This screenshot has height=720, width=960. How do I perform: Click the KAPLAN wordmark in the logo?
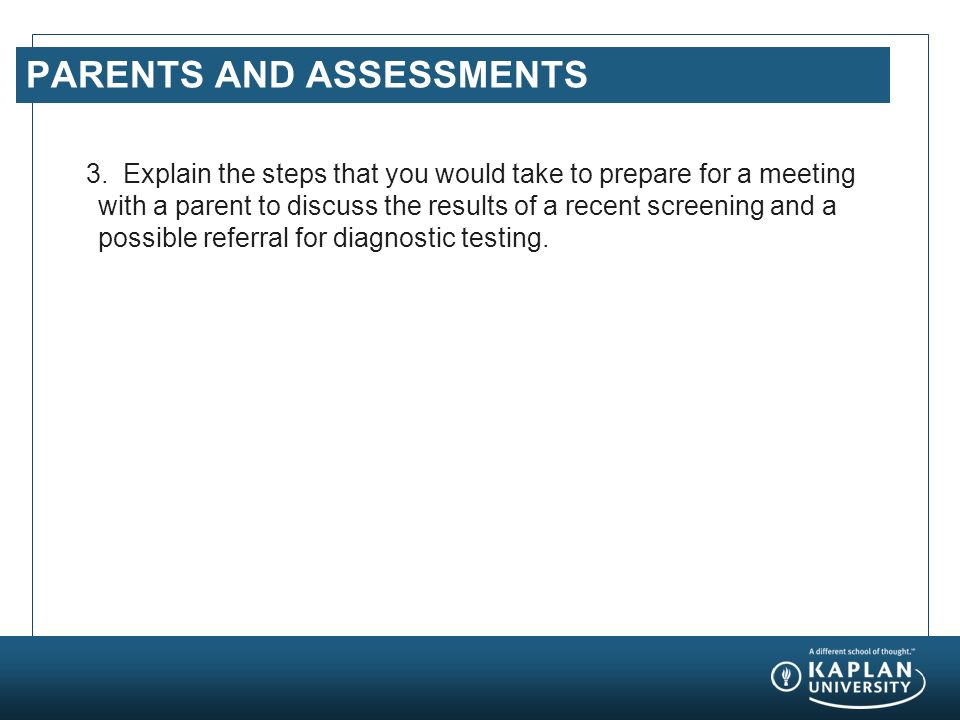coord(860,669)
